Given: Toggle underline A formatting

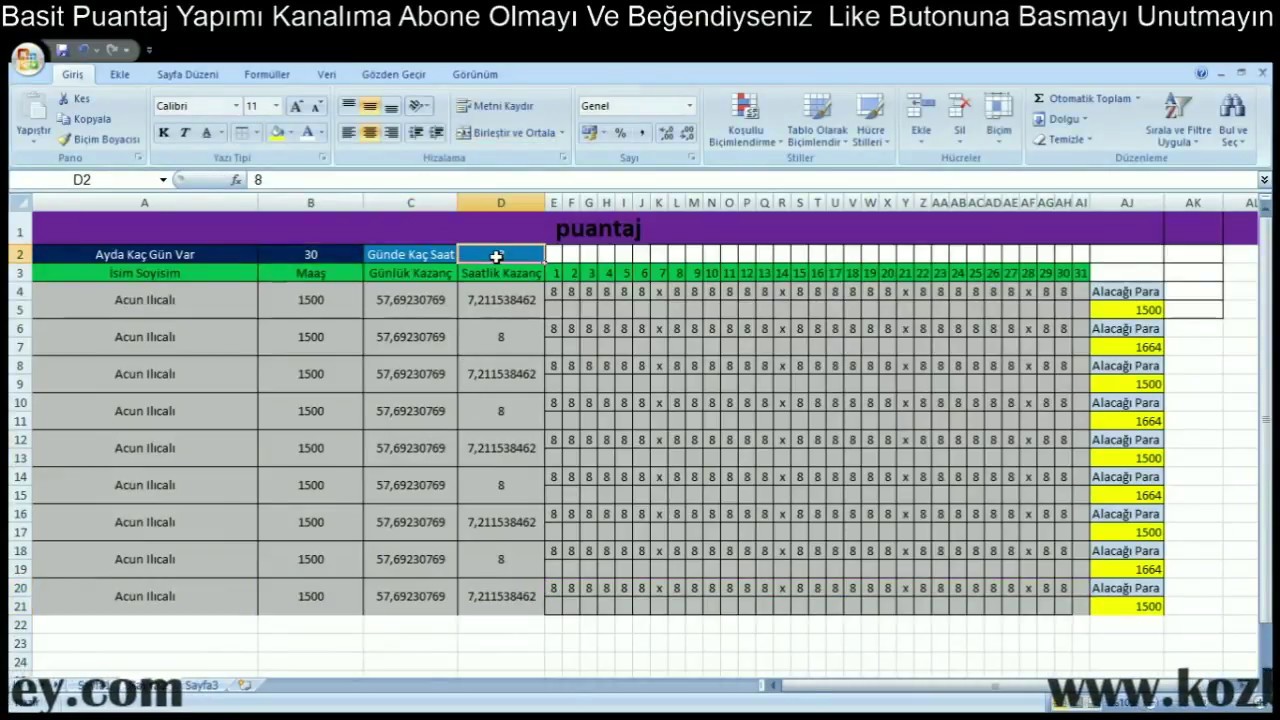Looking at the screenshot, I should tap(206, 132).
